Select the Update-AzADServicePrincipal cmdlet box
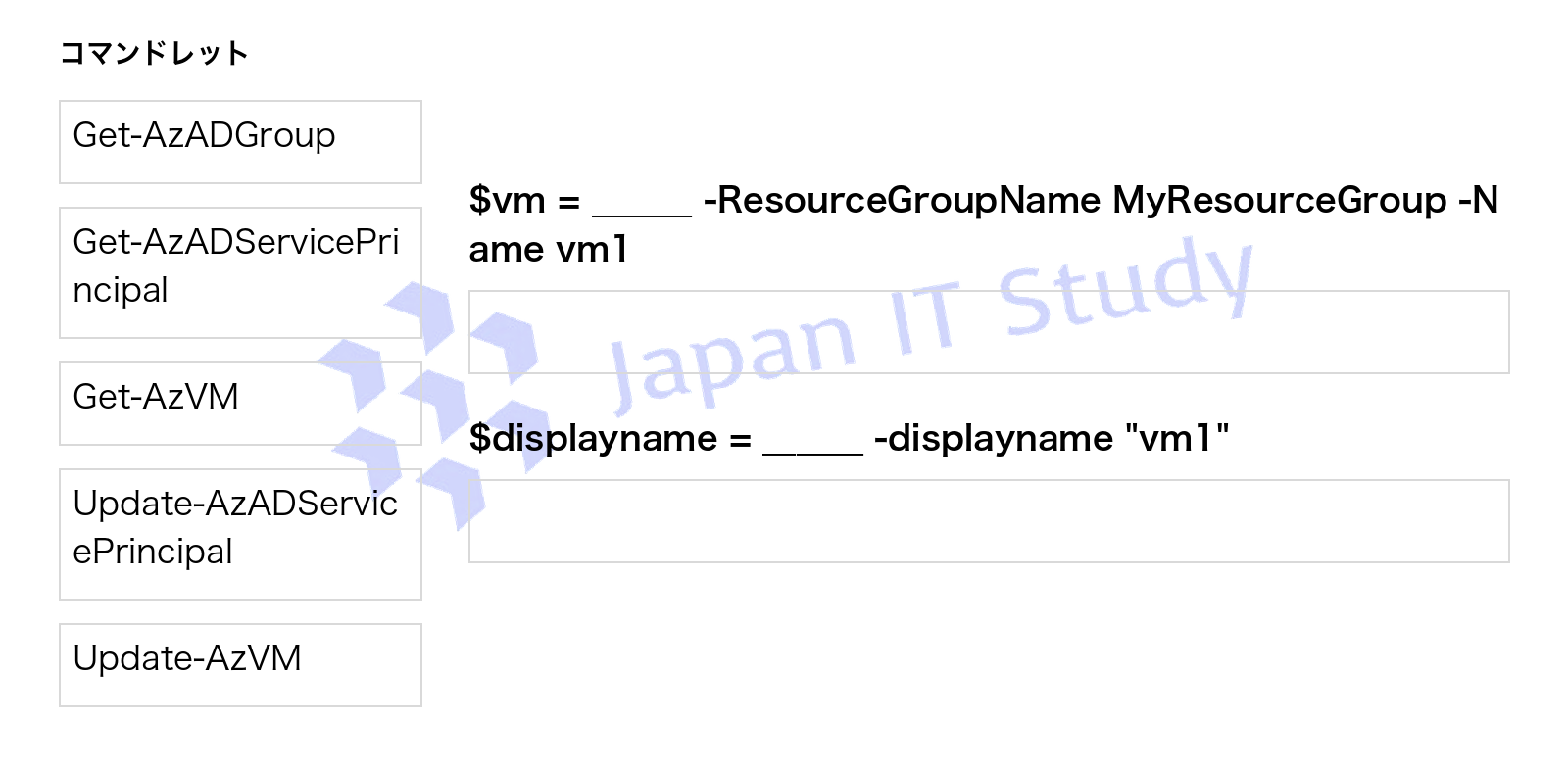 pos(240,534)
